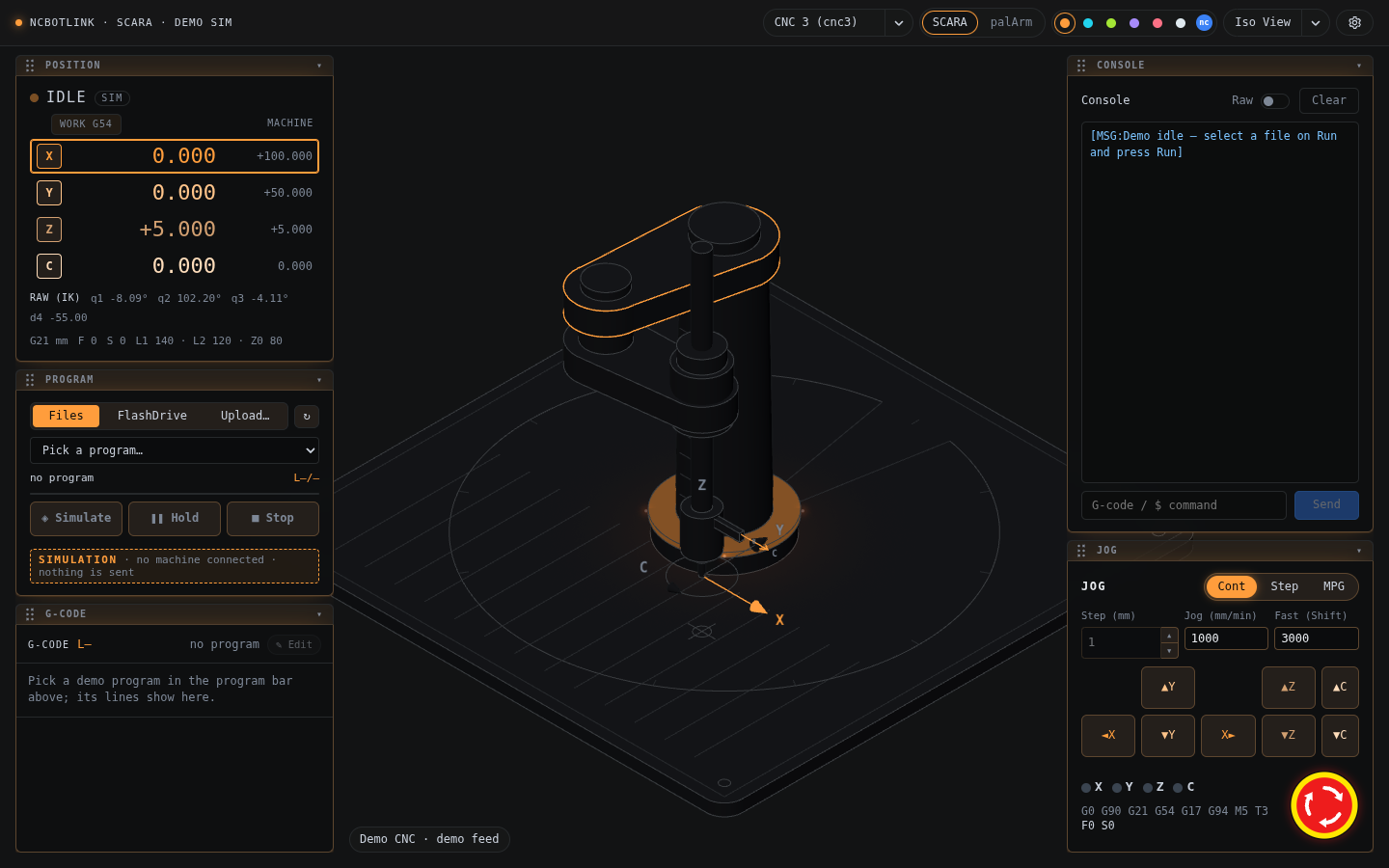
Task: Open the settings gear icon
Action: pyautogui.click(x=1354, y=22)
